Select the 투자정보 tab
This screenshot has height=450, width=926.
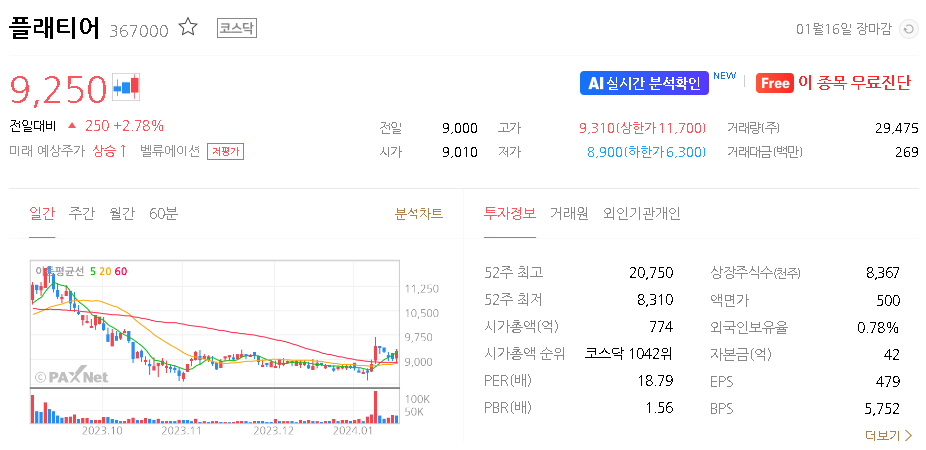pyautogui.click(x=510, y=213)
